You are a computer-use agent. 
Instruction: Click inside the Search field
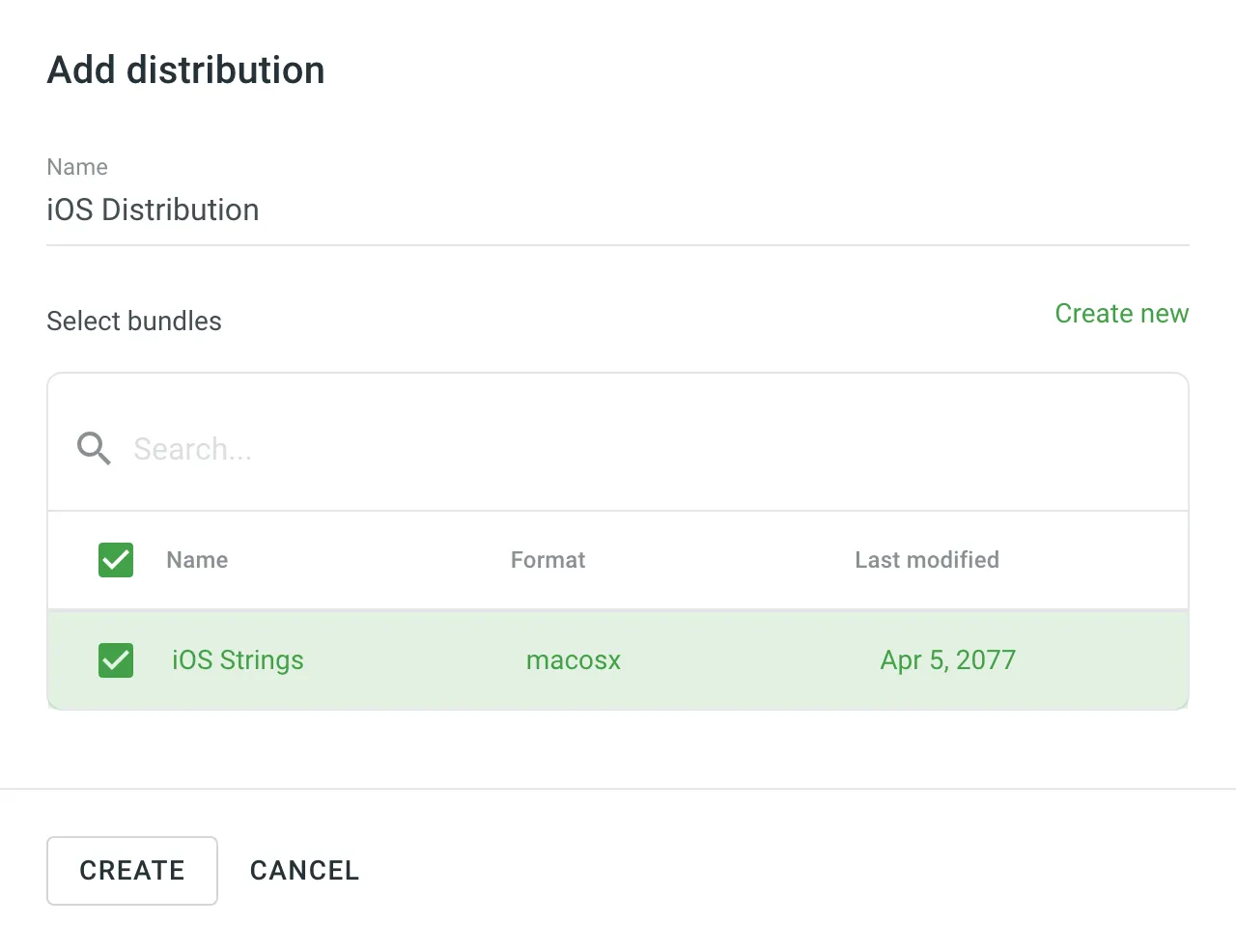(x=386, y=448)
